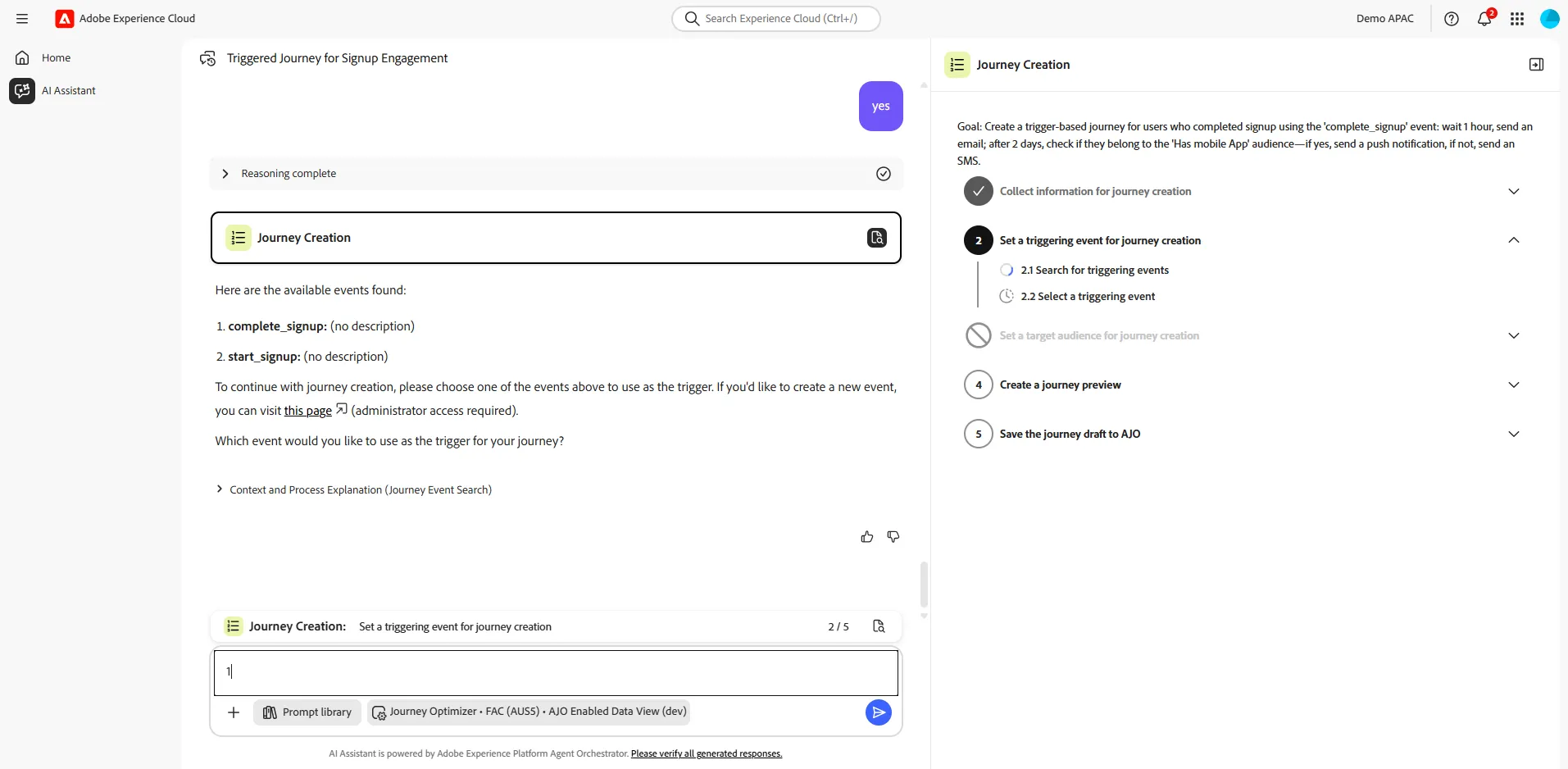This screenshot has width=1568, height=769.
Task: Click the chat scrollbar thumb
Action: pyautogui.click(x=924, y=584)
